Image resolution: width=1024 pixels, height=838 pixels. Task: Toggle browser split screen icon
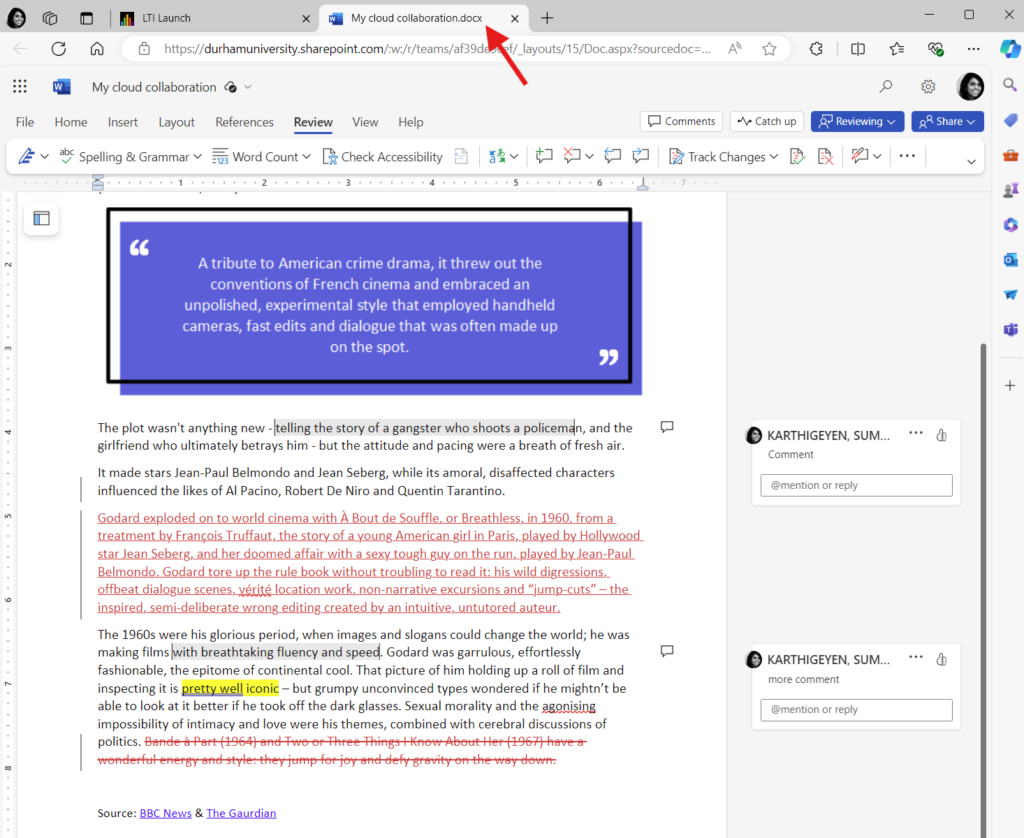coord(857,48)
